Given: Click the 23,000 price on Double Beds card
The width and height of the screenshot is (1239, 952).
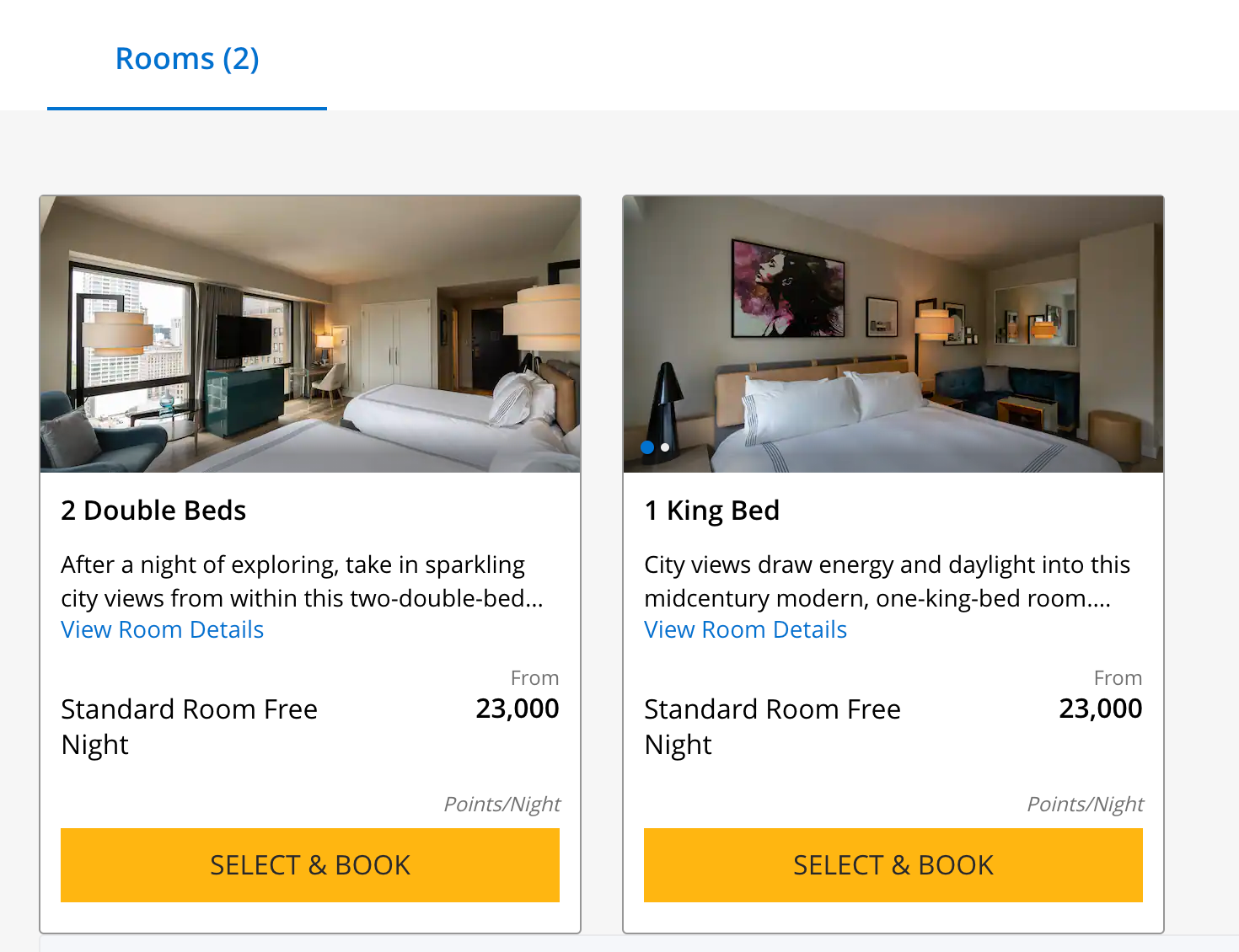Looking at the screenshot, I should (518, 709).
